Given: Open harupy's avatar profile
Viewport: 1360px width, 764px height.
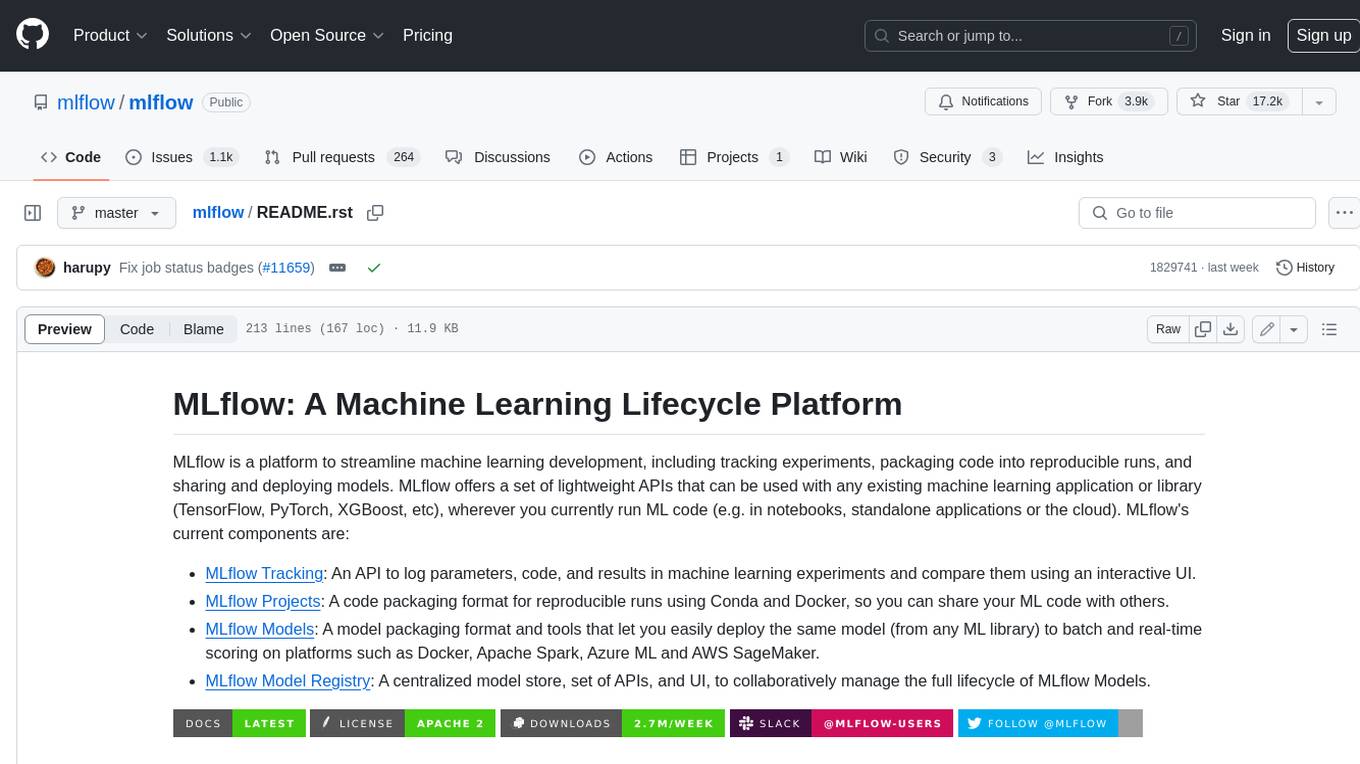Looking at the screenshot, I should [x=45, y=268].
